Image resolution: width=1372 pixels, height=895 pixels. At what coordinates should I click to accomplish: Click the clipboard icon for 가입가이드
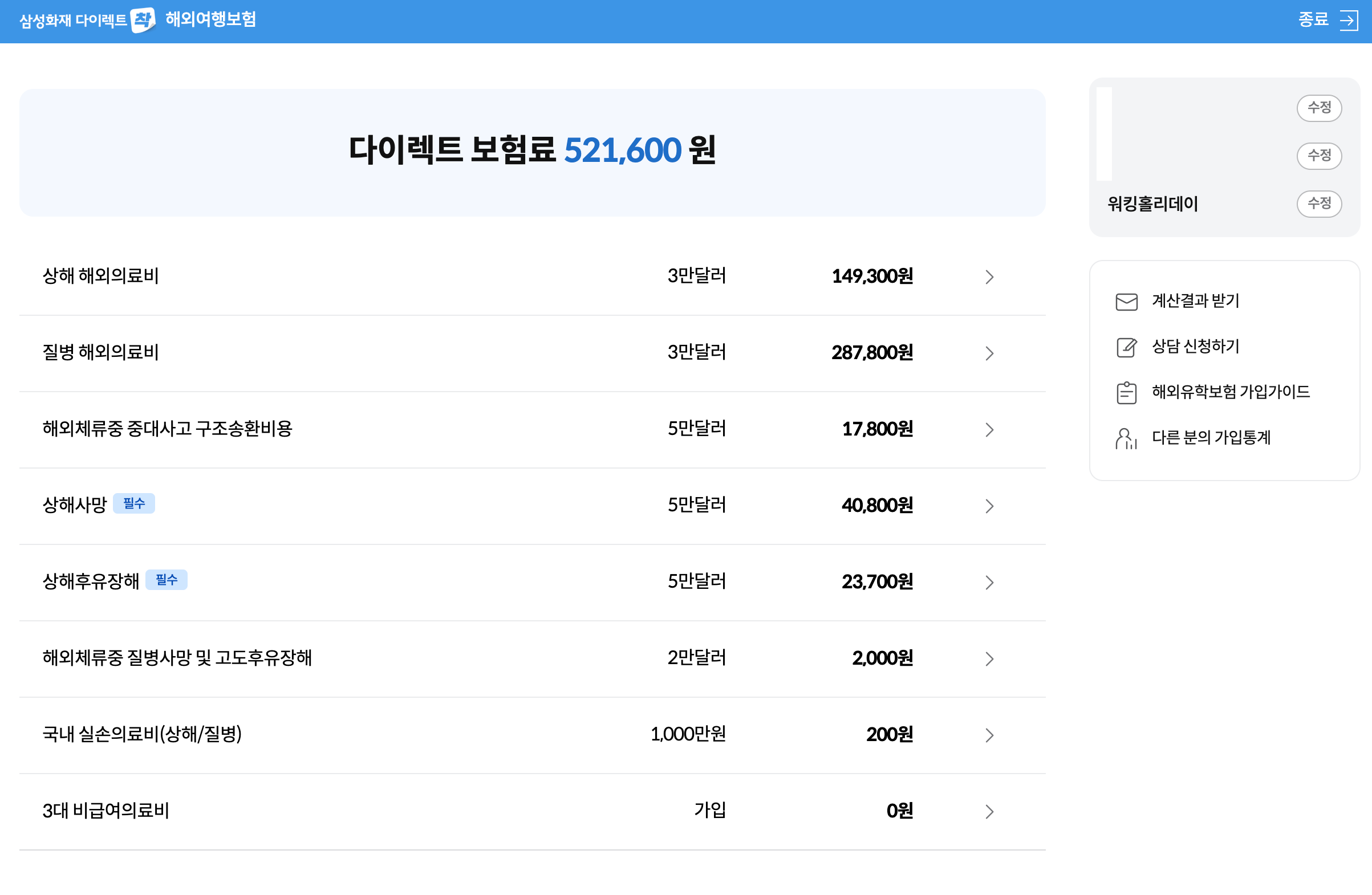tap(1126, 392)
